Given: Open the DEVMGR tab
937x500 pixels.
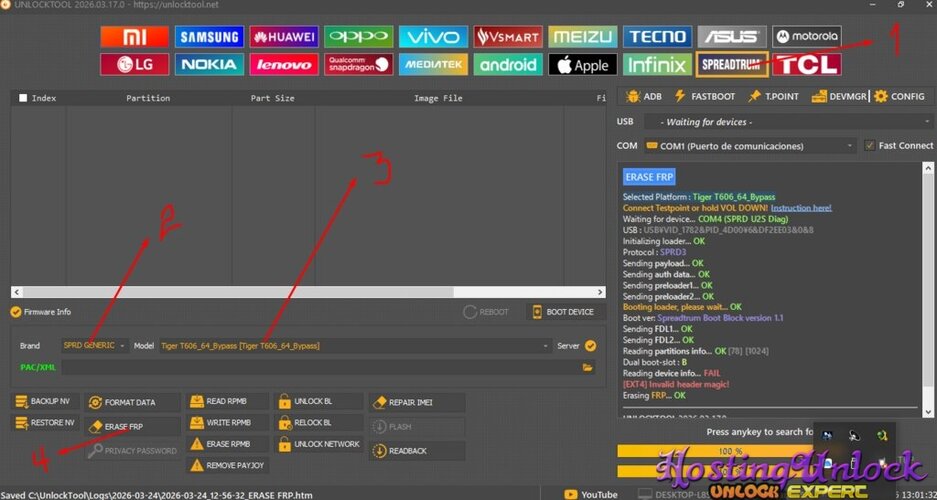Looking at the screenshot, I should (x=839, y=96).
